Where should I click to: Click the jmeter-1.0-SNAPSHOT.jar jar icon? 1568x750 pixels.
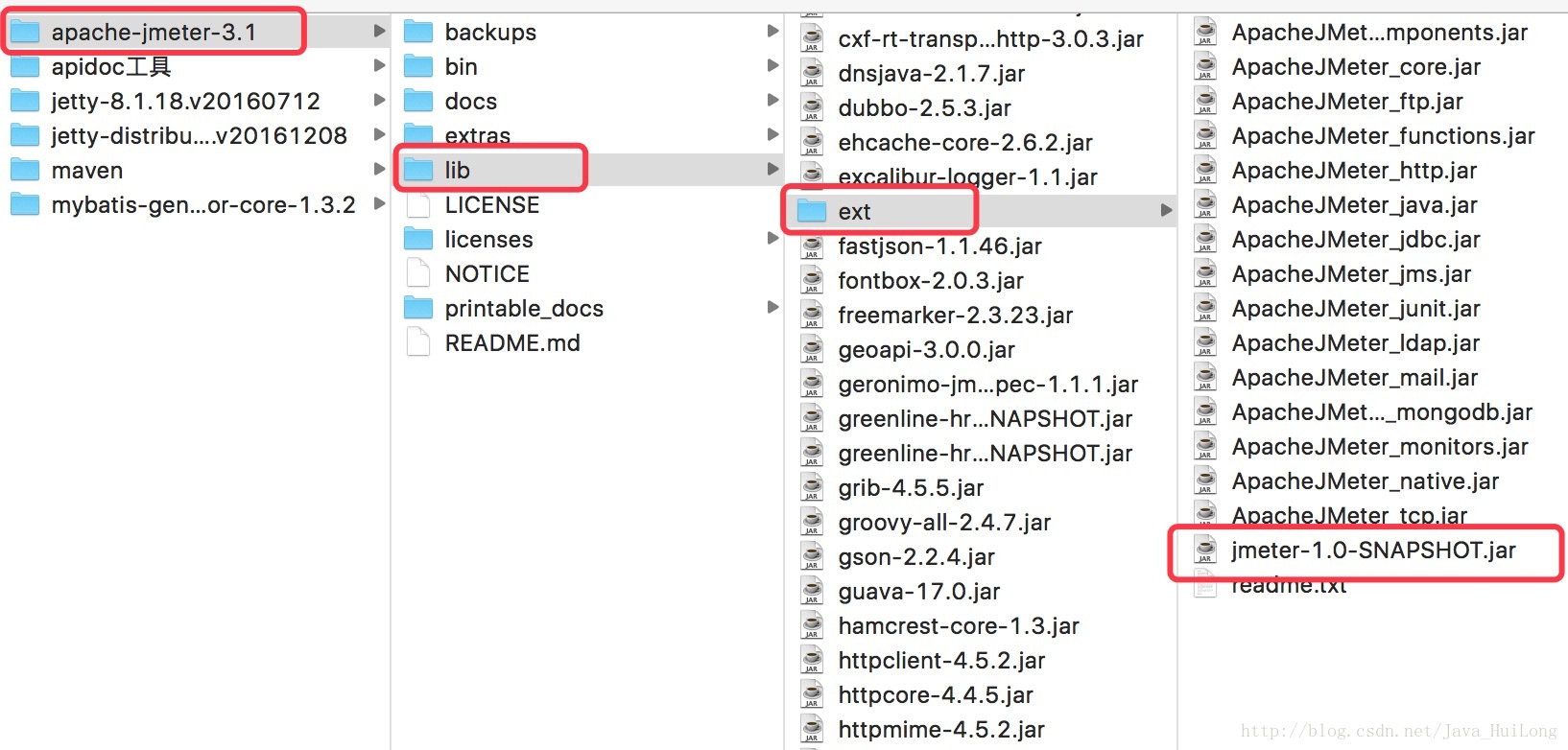click(x=1205, y=550)
